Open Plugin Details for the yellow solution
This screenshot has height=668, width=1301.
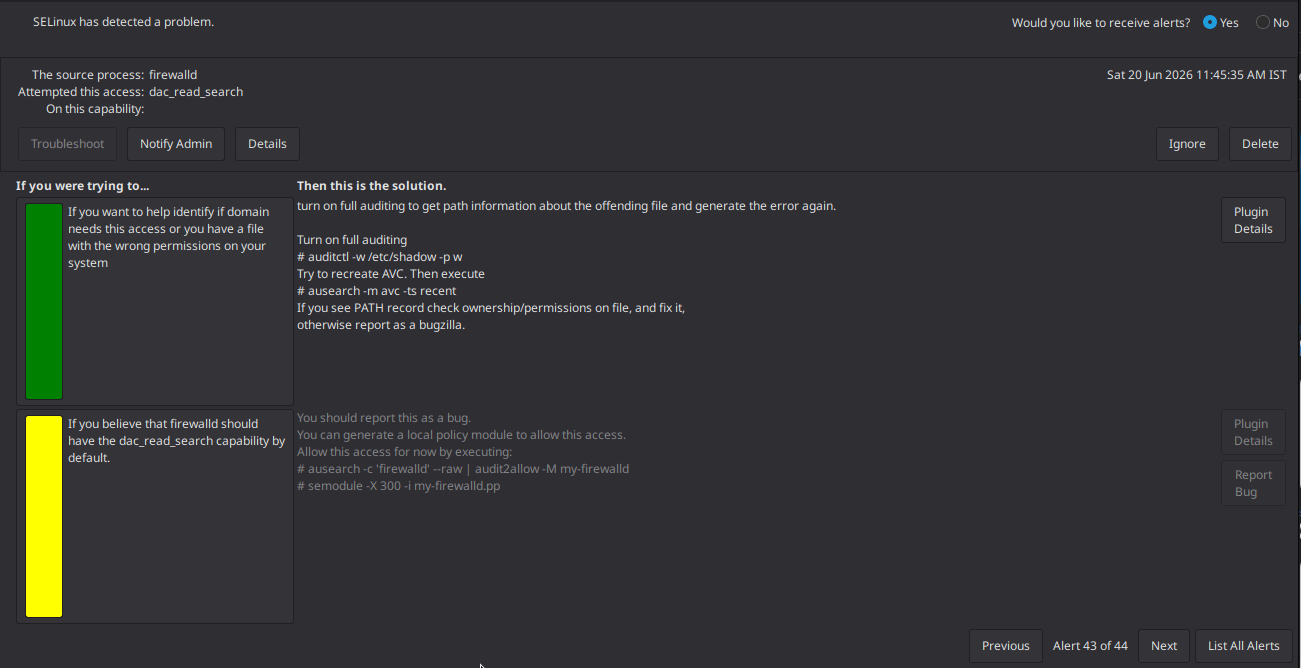point(1253,432)
